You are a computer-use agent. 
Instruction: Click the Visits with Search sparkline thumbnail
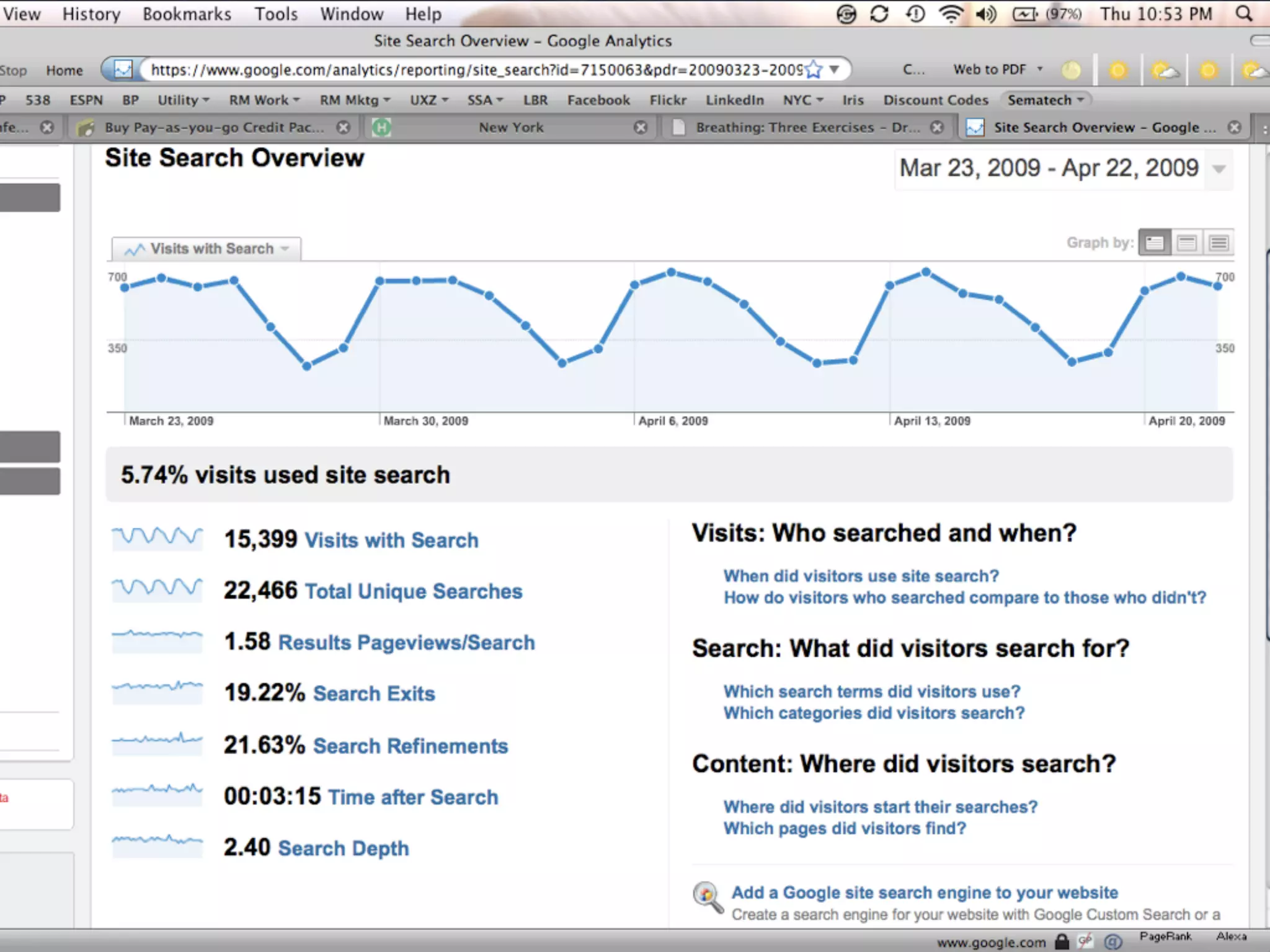(158, 539)
